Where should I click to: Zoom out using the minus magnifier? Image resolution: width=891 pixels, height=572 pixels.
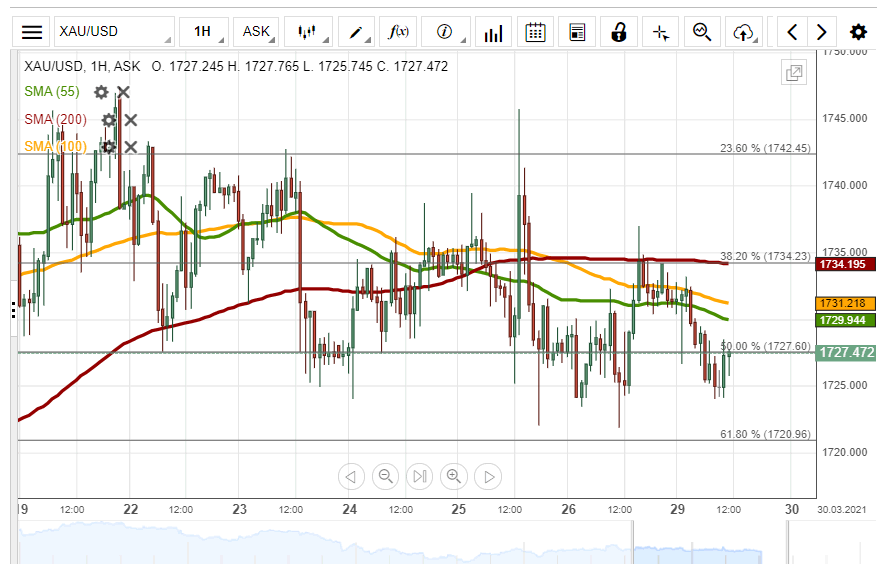(x=385, y=476)
